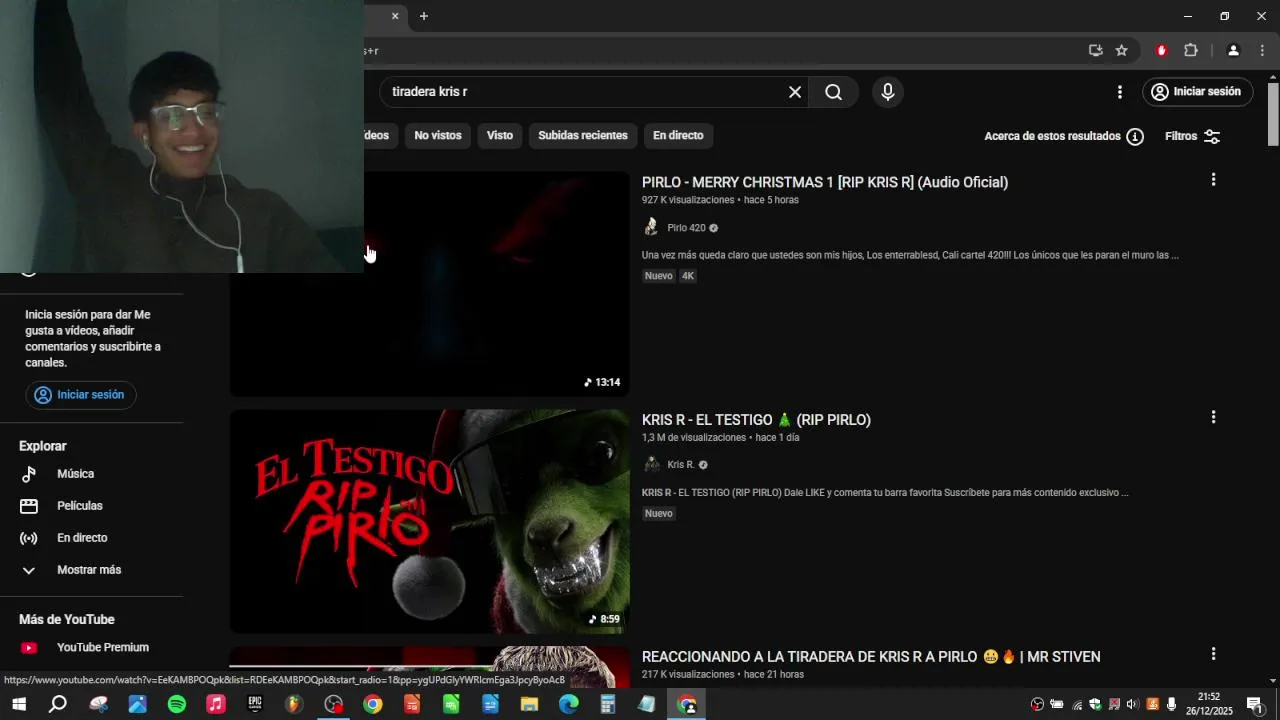Image resolution: width=1280 pixels, height=720 pixels.
Task: Open Música in Explorar sidebar
Action: [x=75, y=474]
